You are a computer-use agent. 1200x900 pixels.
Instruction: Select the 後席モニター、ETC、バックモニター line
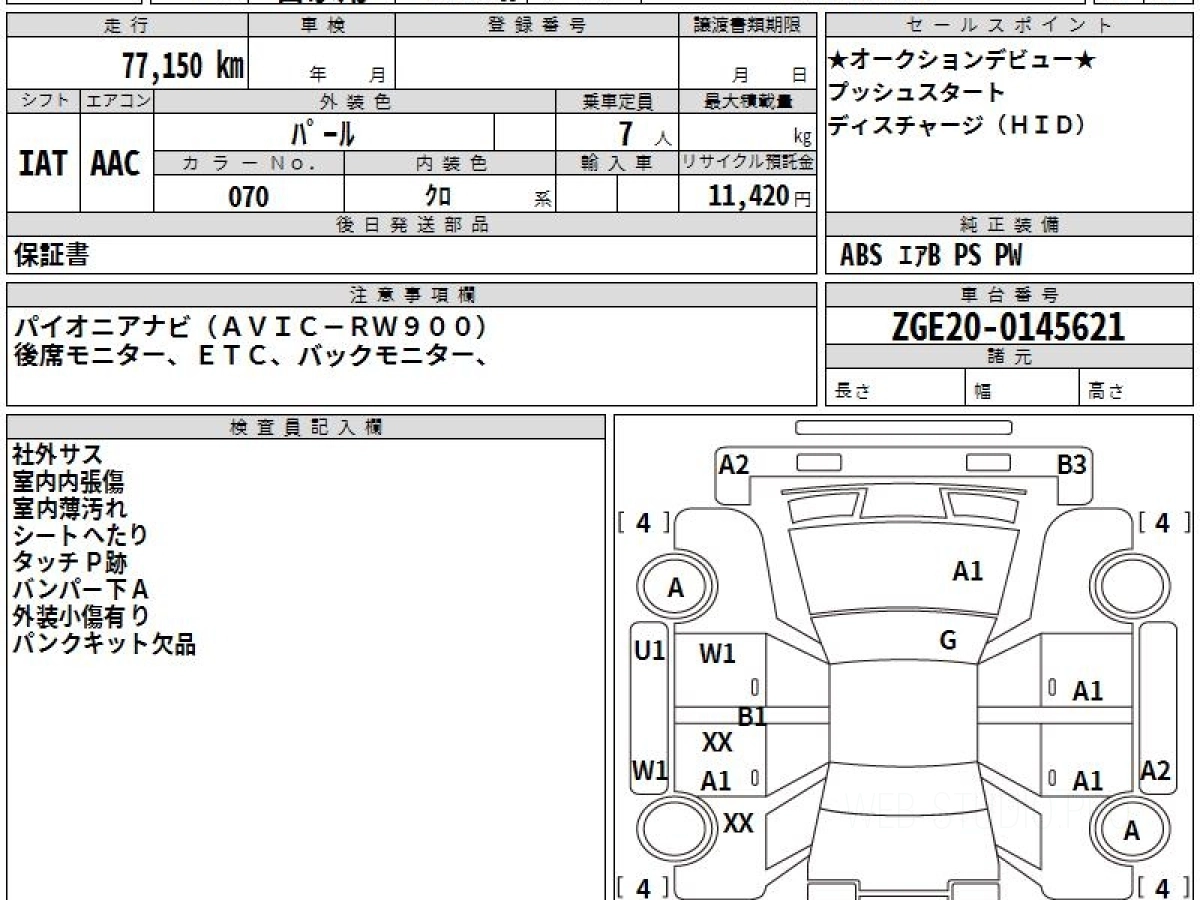(251, 354)
